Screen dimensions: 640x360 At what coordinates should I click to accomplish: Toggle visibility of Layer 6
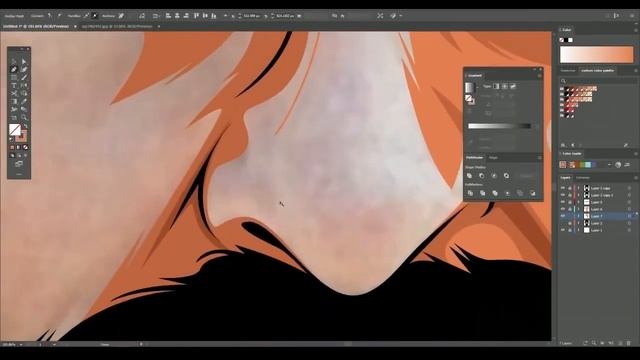(563, 202)
